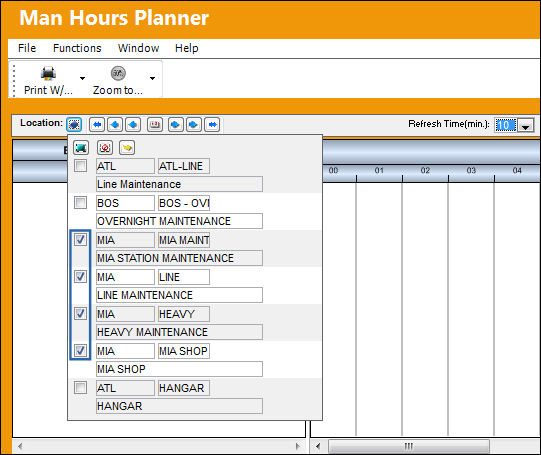Click the OVERNIGHT MAINTENANCE description field
The width and height of the screenshot is (541, 455).
[179, 221]
